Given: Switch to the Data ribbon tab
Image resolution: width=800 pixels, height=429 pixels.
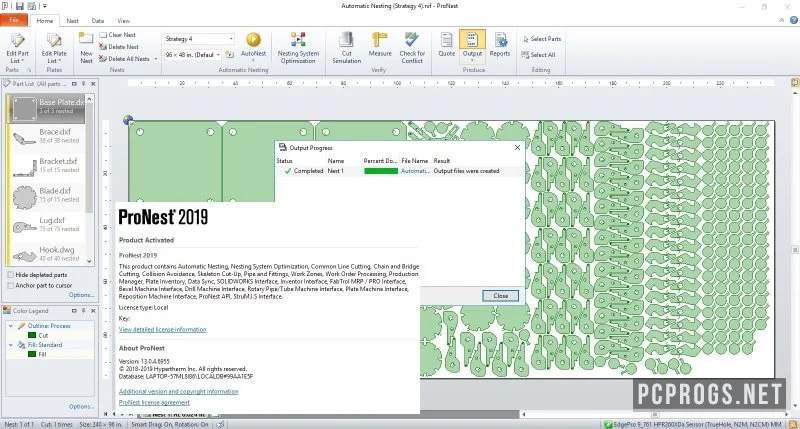Looking at the screenshot, I should 98,21.
